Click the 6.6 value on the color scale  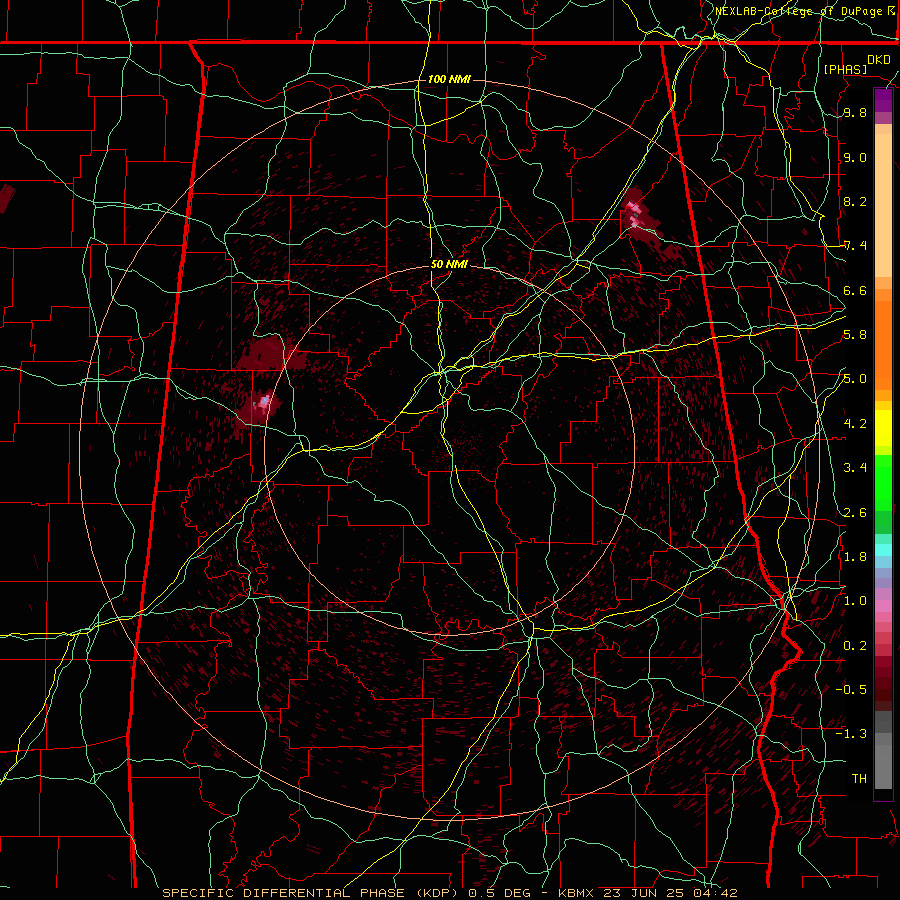(855, 290)
